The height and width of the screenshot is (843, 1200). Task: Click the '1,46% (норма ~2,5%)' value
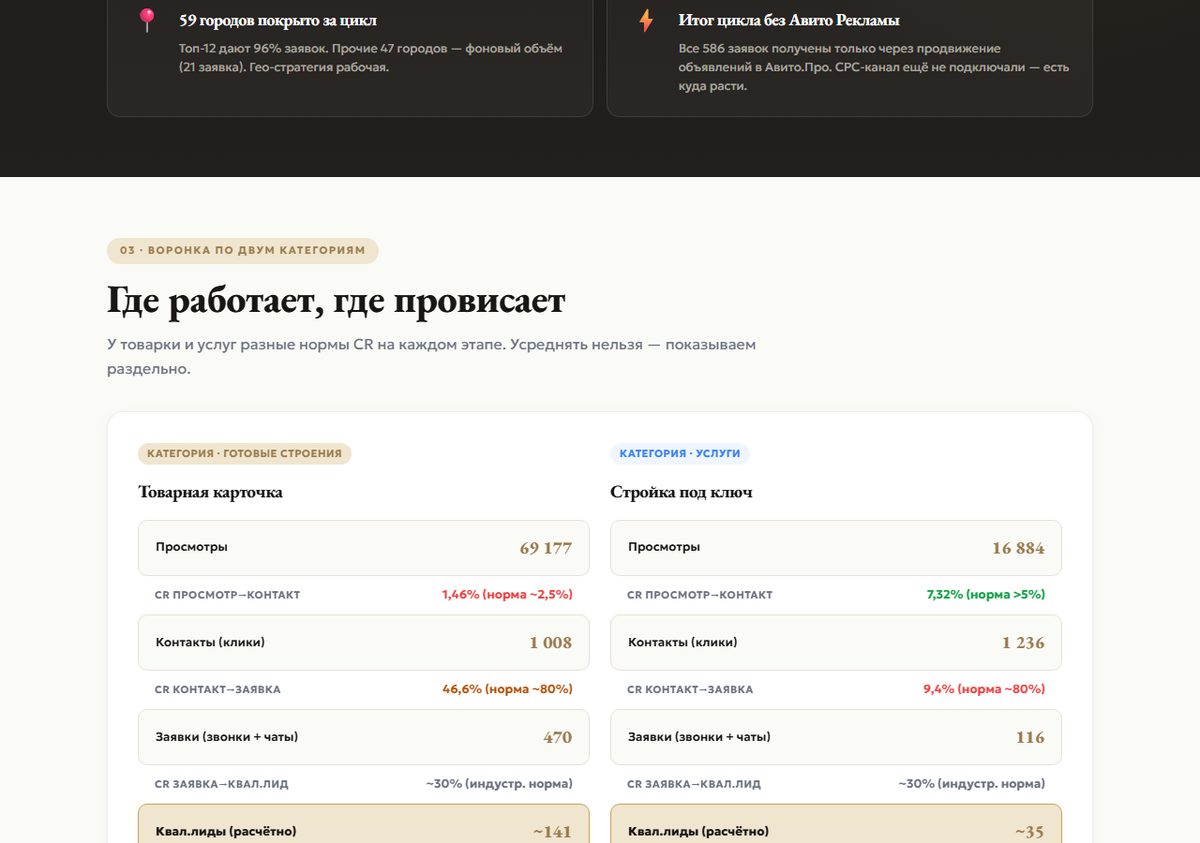click(507, 595)
